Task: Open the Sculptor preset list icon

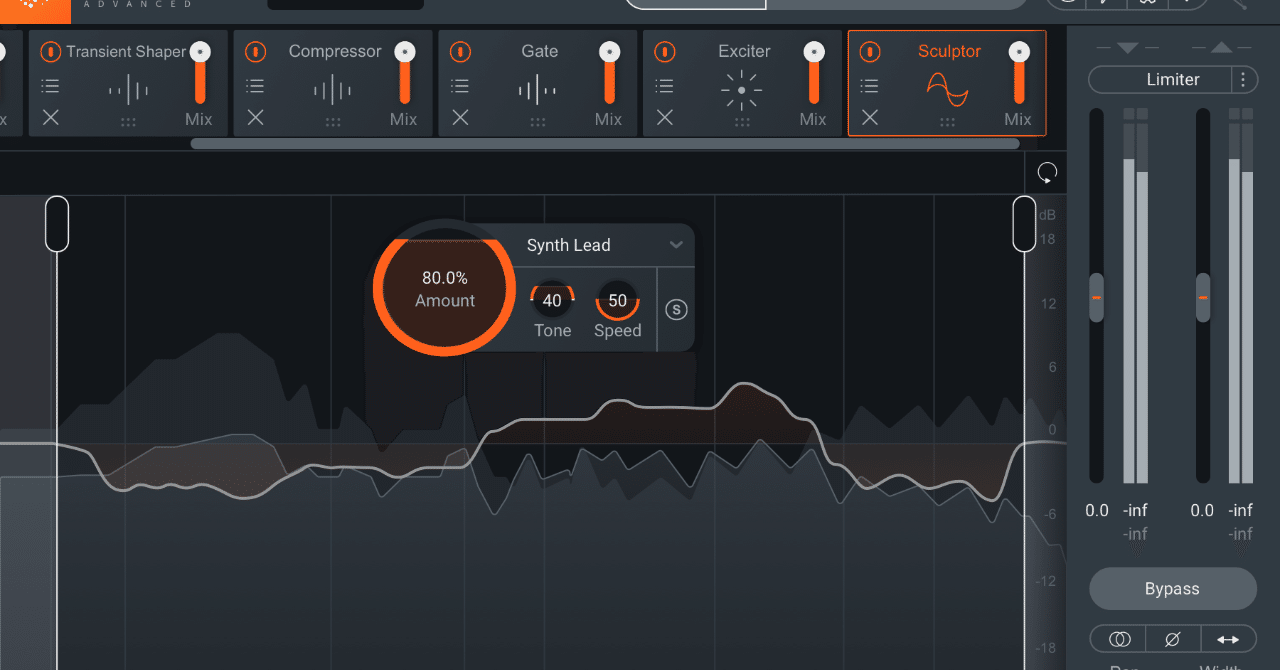Action: coord(870,86)
